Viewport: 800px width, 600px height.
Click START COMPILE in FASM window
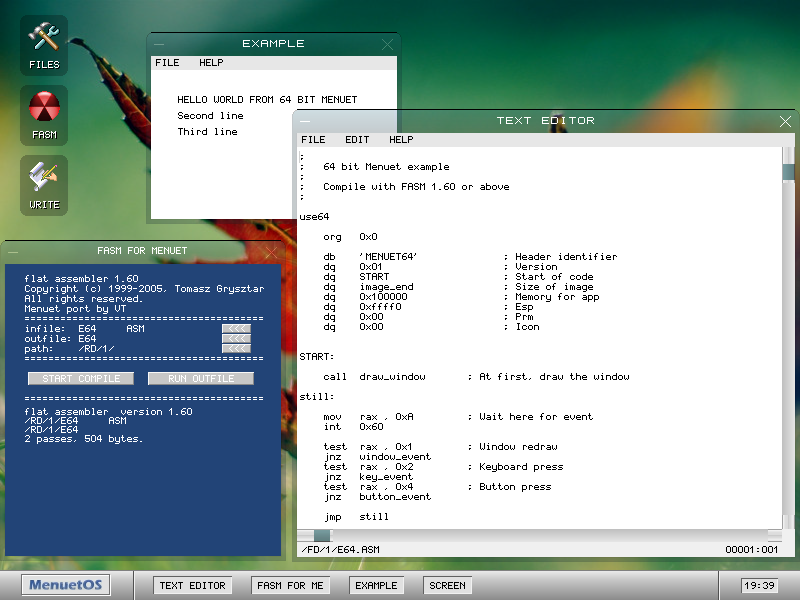tap(81, 378)
